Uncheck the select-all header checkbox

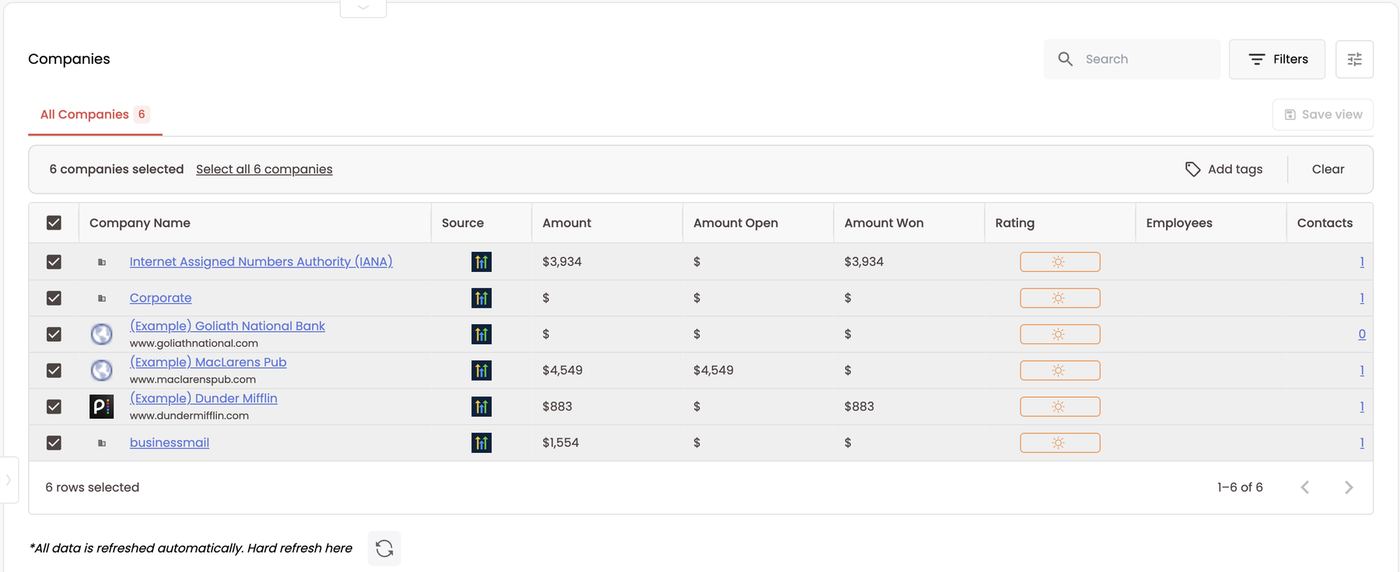54,223
